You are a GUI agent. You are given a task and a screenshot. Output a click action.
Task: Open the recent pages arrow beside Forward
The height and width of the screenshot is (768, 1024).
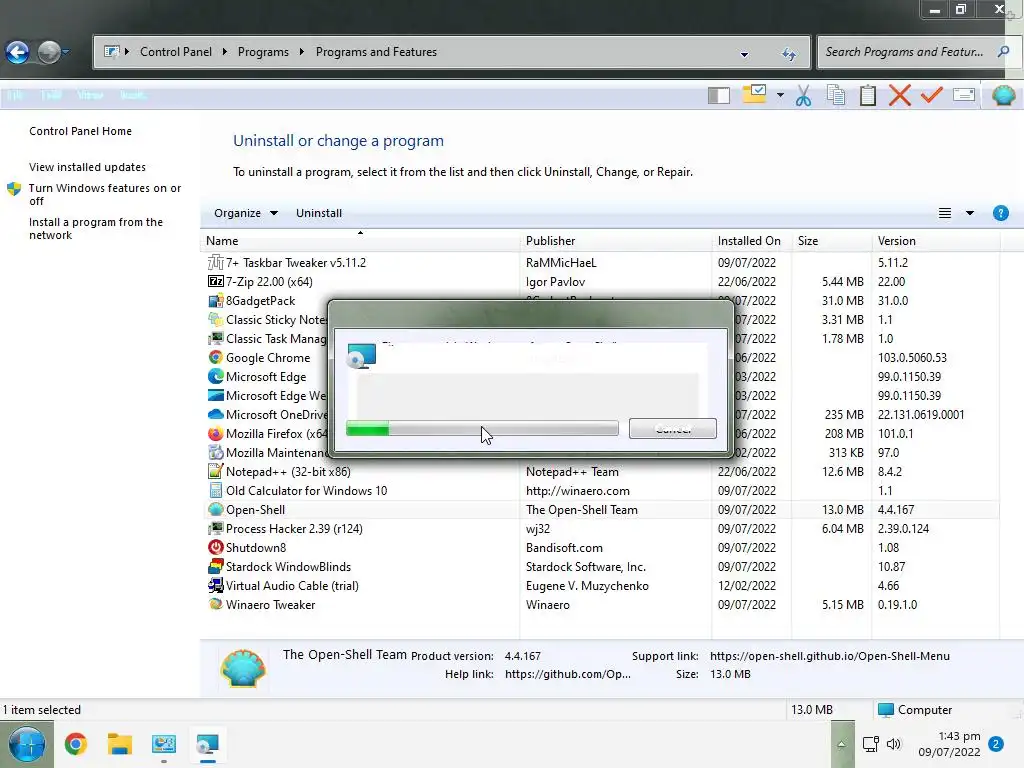pos(66,52)
